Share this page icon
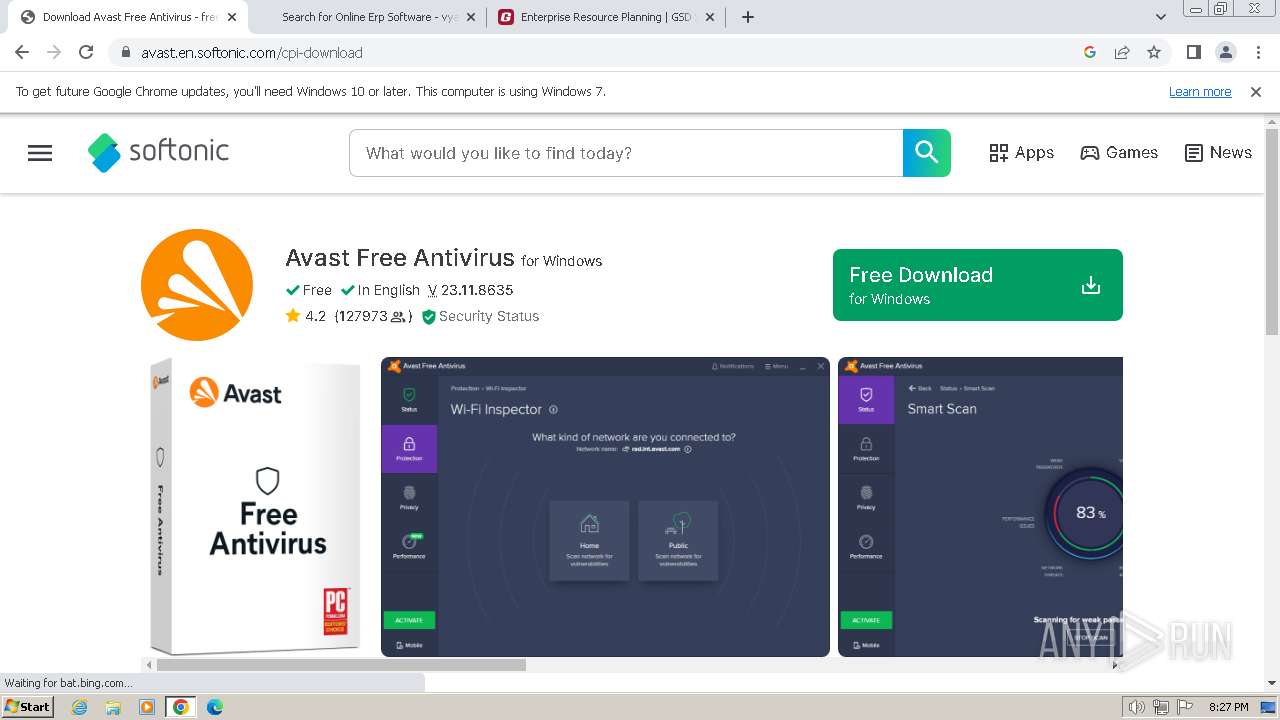This screenshot has height=720, width=1280. [x=1122, y=53]
